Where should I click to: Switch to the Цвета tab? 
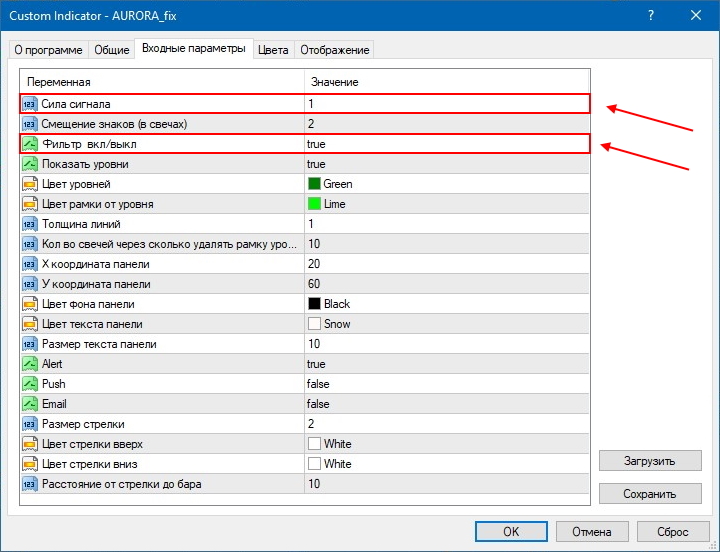pos(273,50)
